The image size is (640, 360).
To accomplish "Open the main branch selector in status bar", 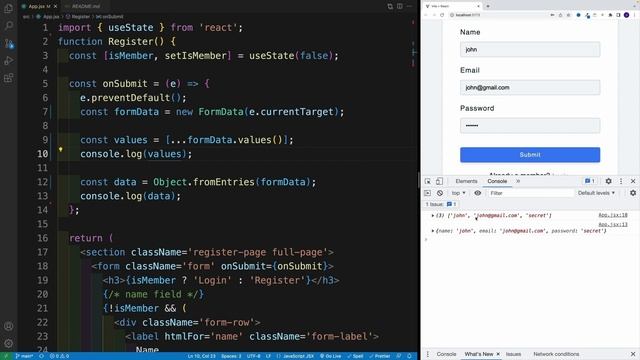I will pyautogui.click(x=24, y=356).
